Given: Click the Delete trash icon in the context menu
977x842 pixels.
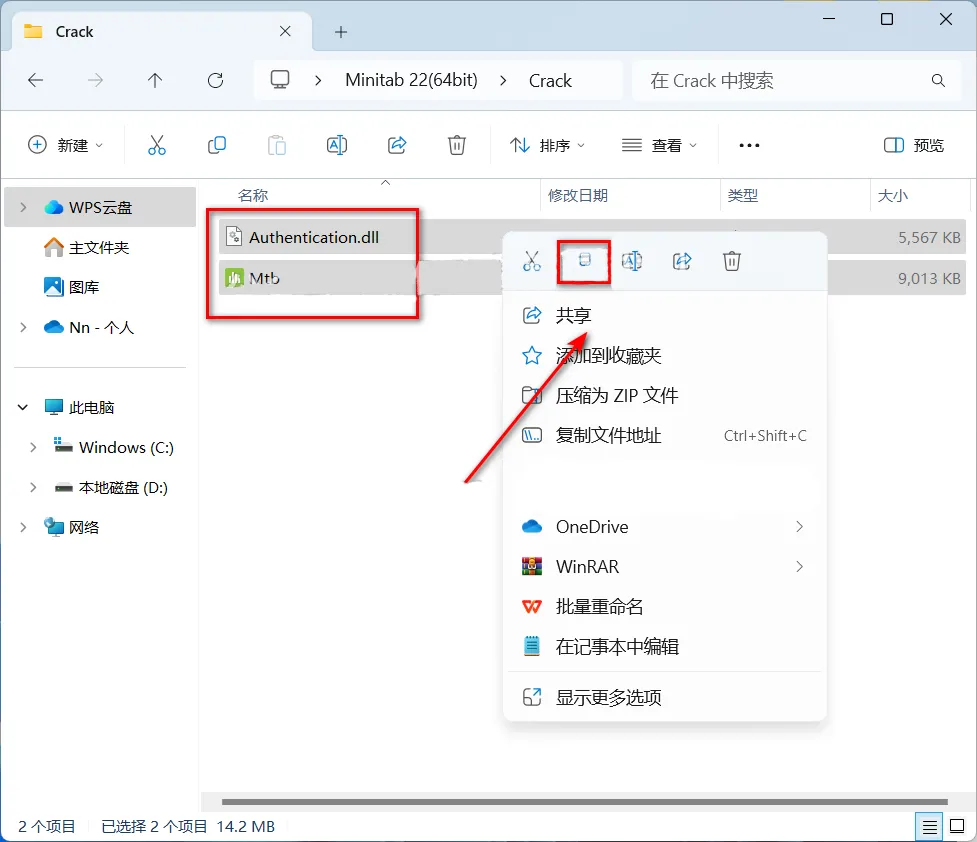Looking at the screenshot, I should [732, 261].
